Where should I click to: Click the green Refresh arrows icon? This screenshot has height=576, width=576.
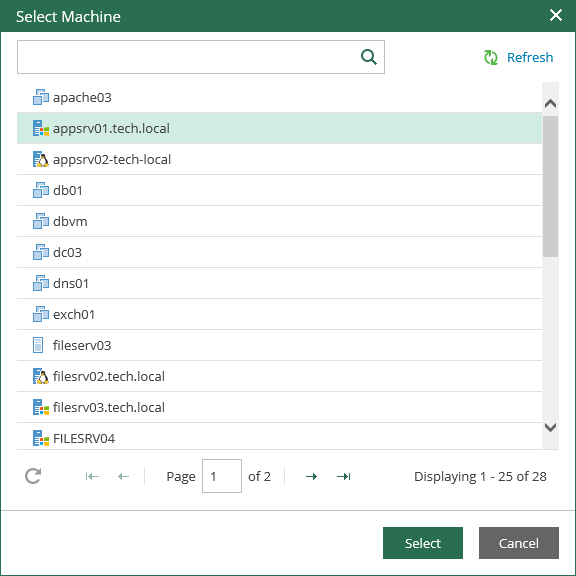coord(490,58)
